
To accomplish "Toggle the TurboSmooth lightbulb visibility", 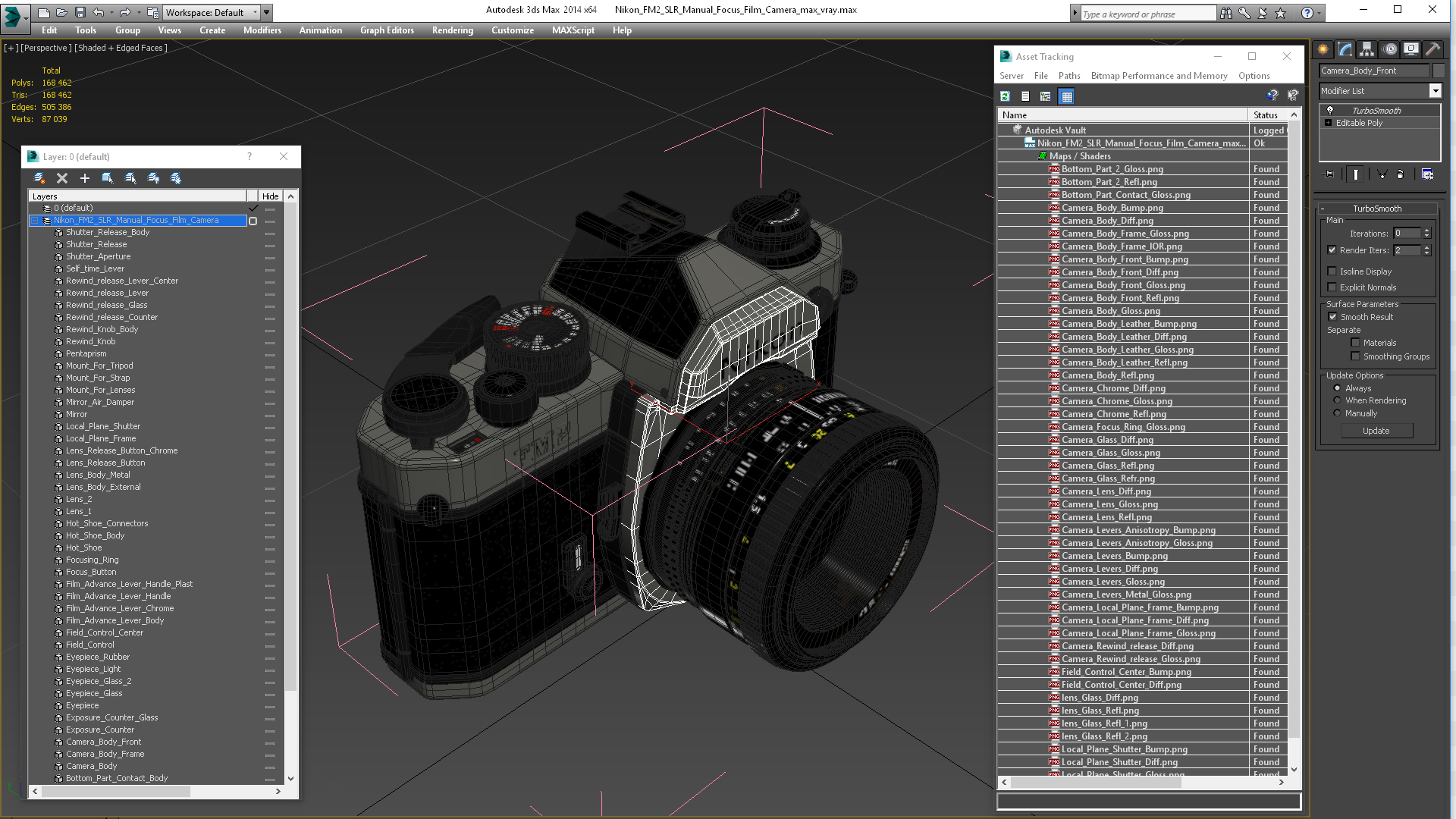I will [x=1329, y=111].
